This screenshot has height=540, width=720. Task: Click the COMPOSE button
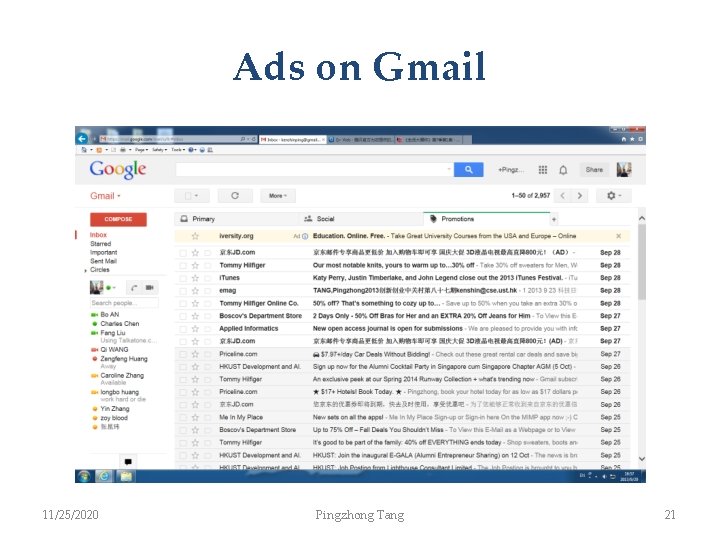118,219
